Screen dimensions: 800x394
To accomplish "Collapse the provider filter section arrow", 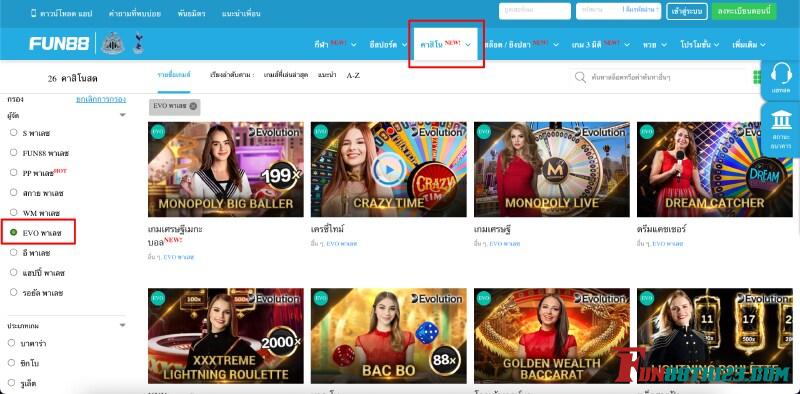I will coord(122,115).
